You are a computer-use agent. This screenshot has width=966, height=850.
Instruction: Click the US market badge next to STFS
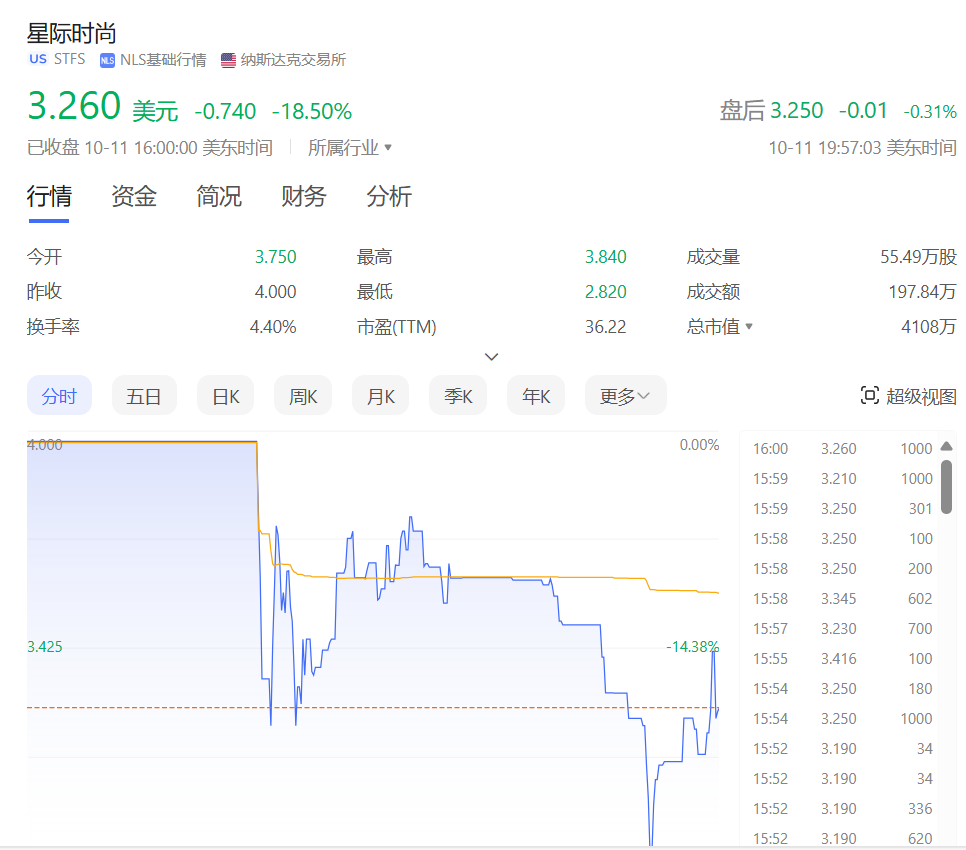tap(38, 59)
